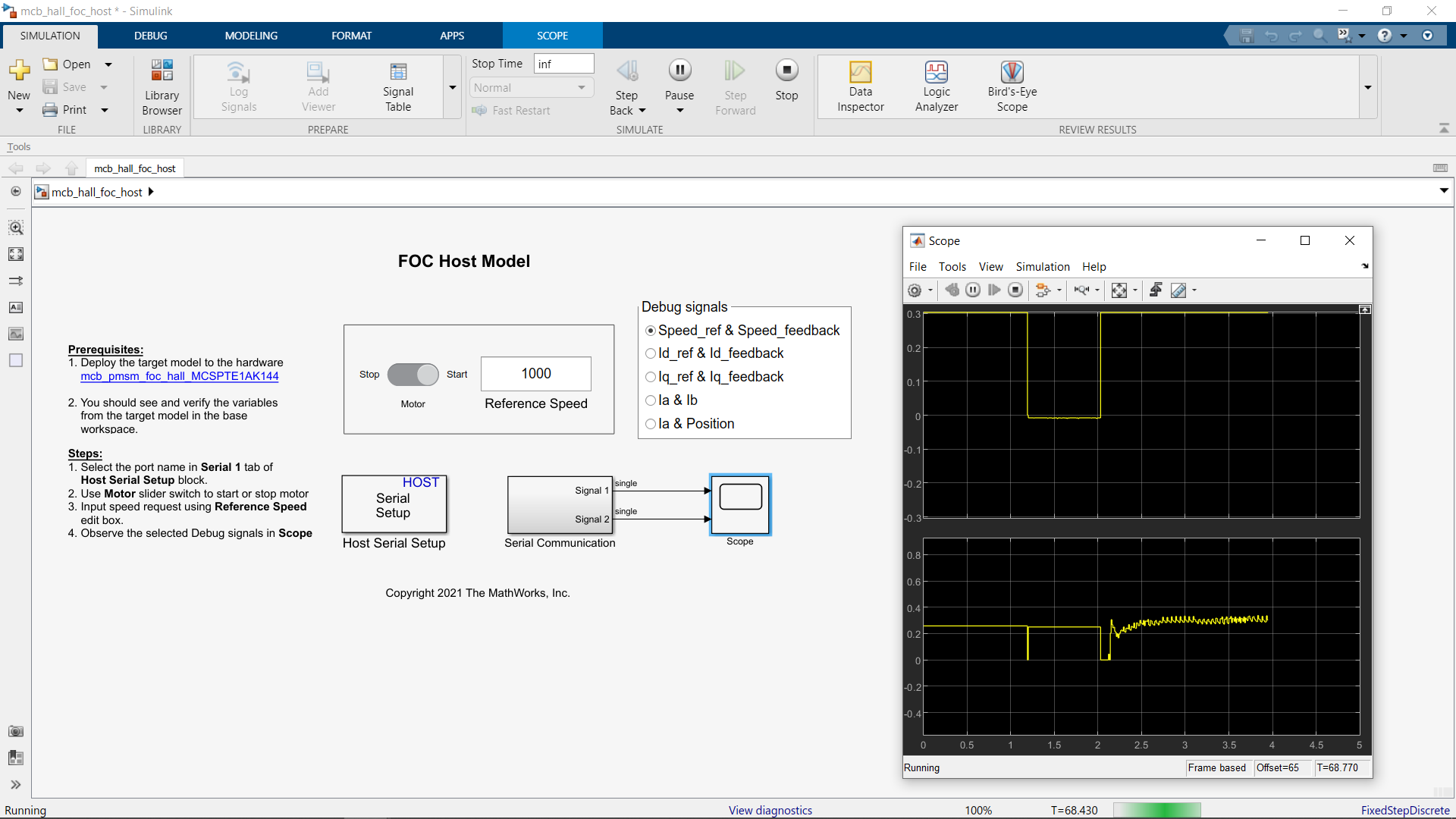Image resolution: width=1456 pixels, height=819 pixels.
Task: Open the Simulation menu in Scope window
Action: [1043, 266]
